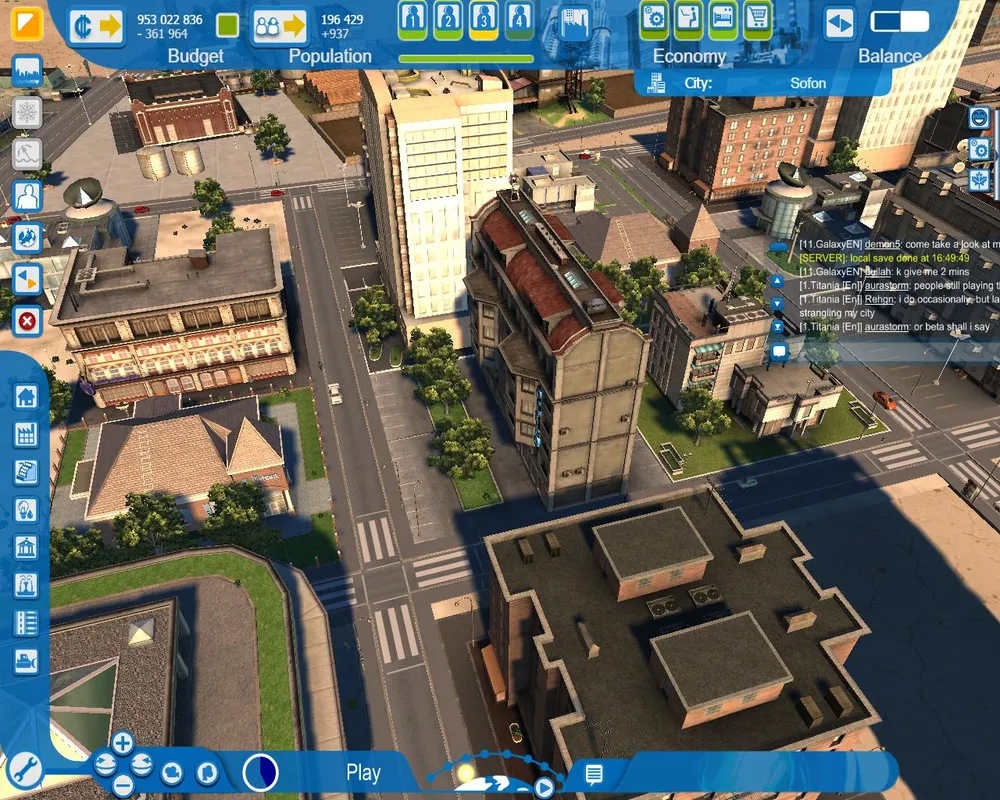Click the second aurastorm name in chat
1000x800 pixels.
click(x=886, y=327)
